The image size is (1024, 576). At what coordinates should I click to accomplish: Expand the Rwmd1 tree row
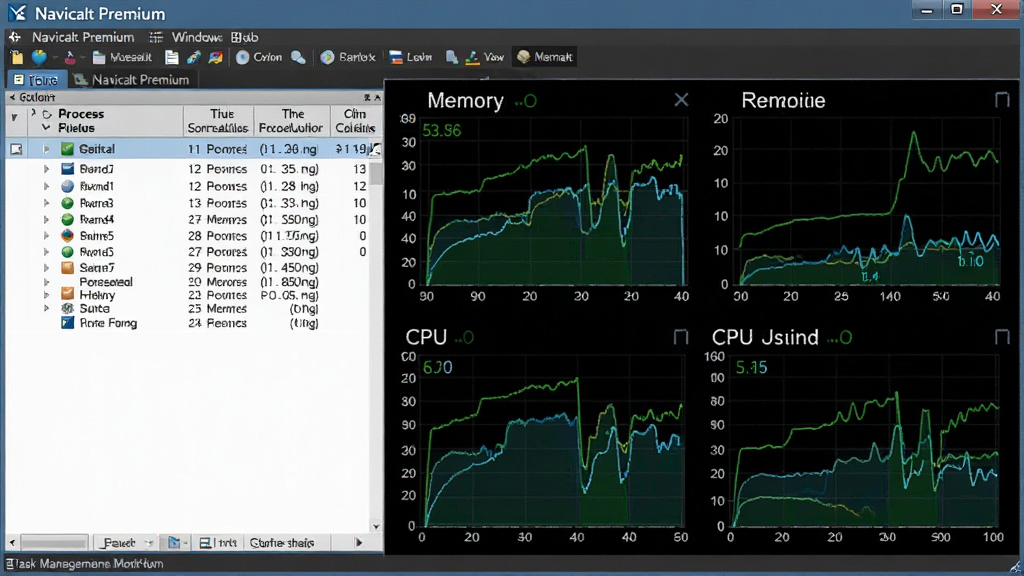[46, 186]
